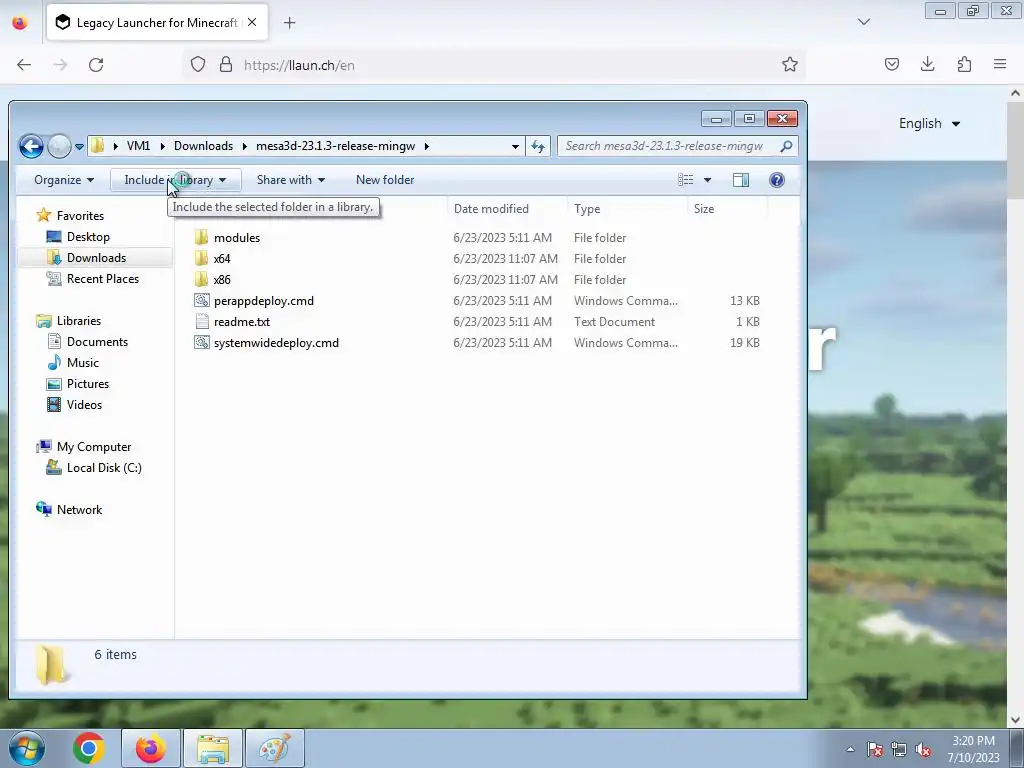Open the Firefox hamburger menu
This screenshot has width=1024, height=768.
click(x=1000, y=64)
